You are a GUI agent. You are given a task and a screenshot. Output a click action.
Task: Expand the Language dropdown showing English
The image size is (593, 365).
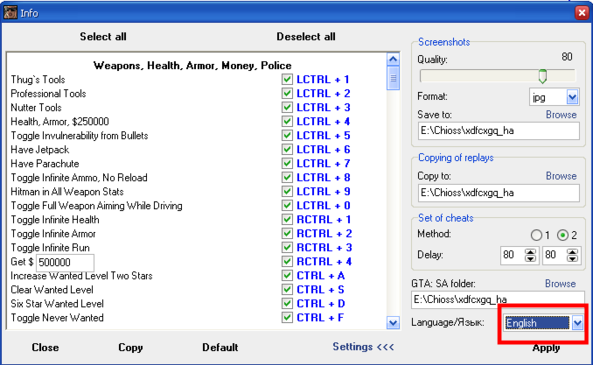click(577, 323)
